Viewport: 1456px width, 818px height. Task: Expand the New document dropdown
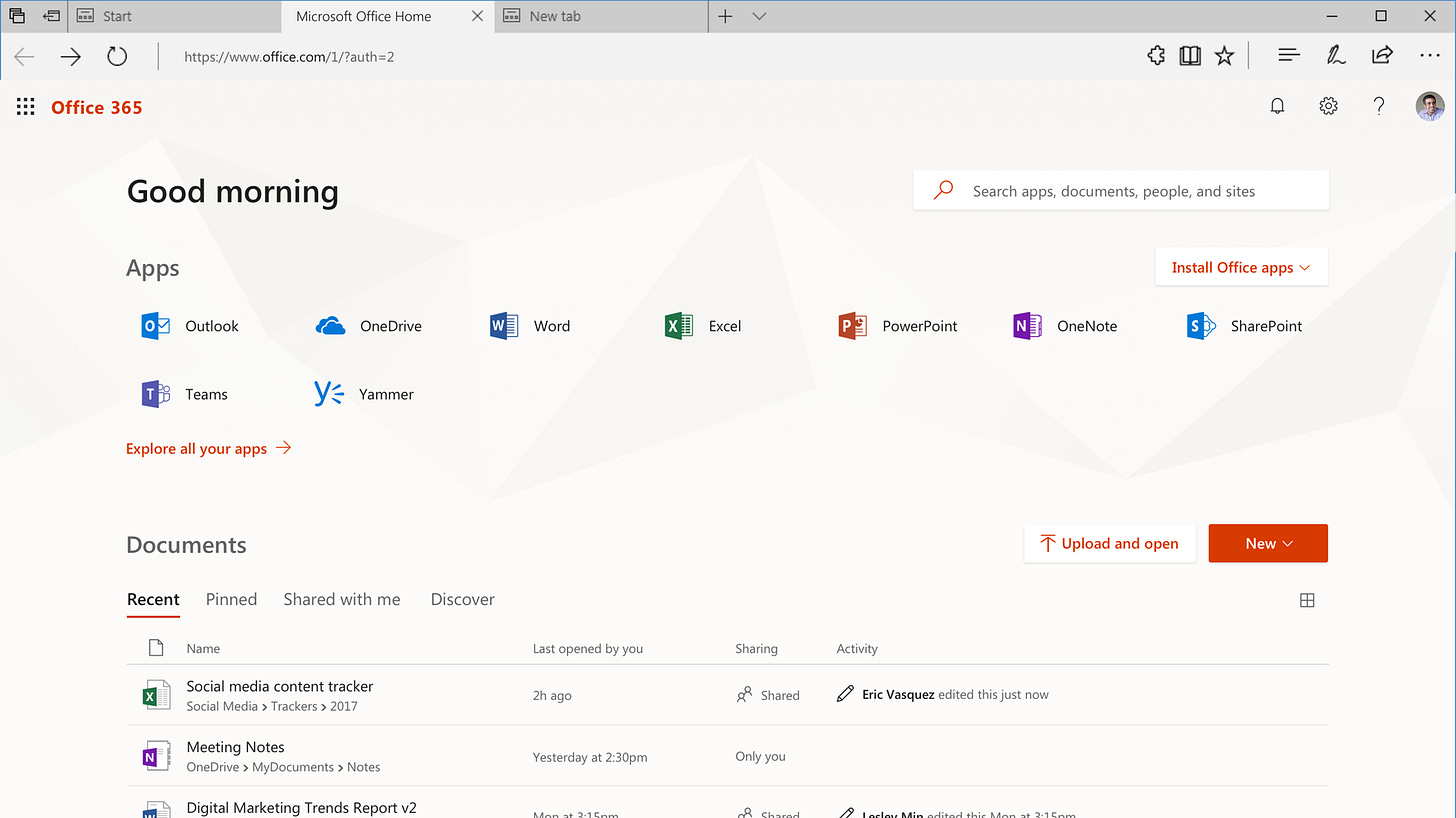(1268, 543)
